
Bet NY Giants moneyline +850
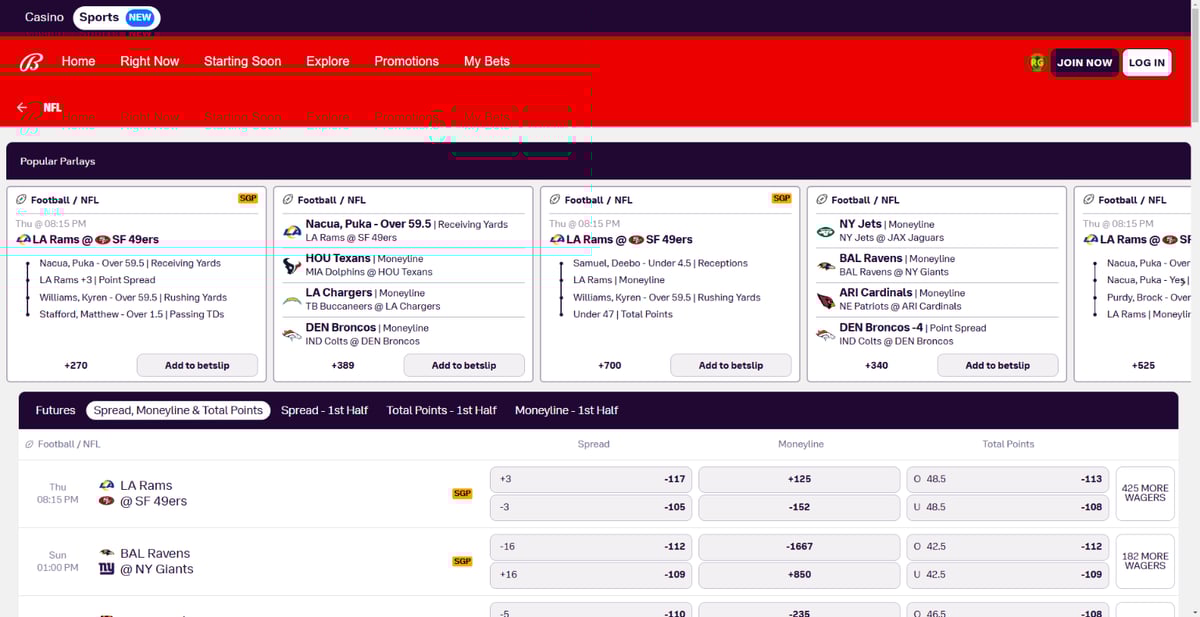pyautogui.click(x=799, y=575)
